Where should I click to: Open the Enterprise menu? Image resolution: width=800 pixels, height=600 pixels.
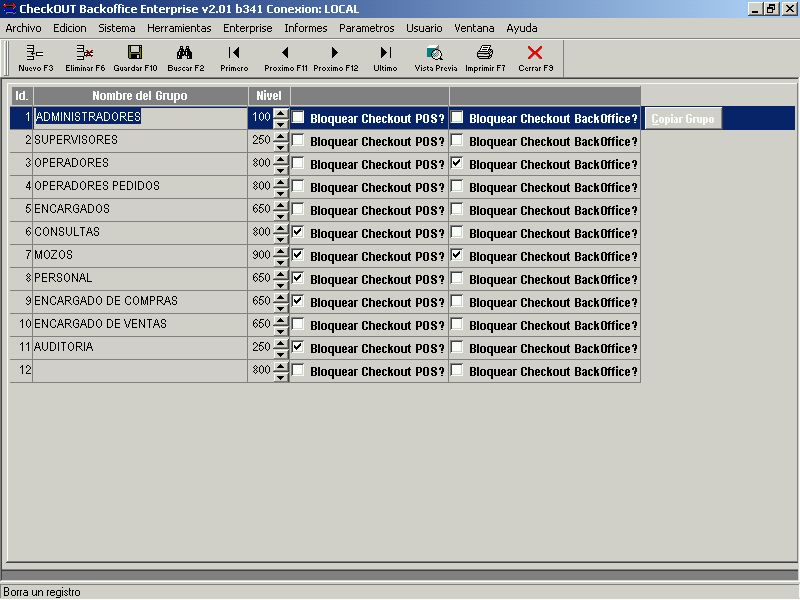[247, 28]
